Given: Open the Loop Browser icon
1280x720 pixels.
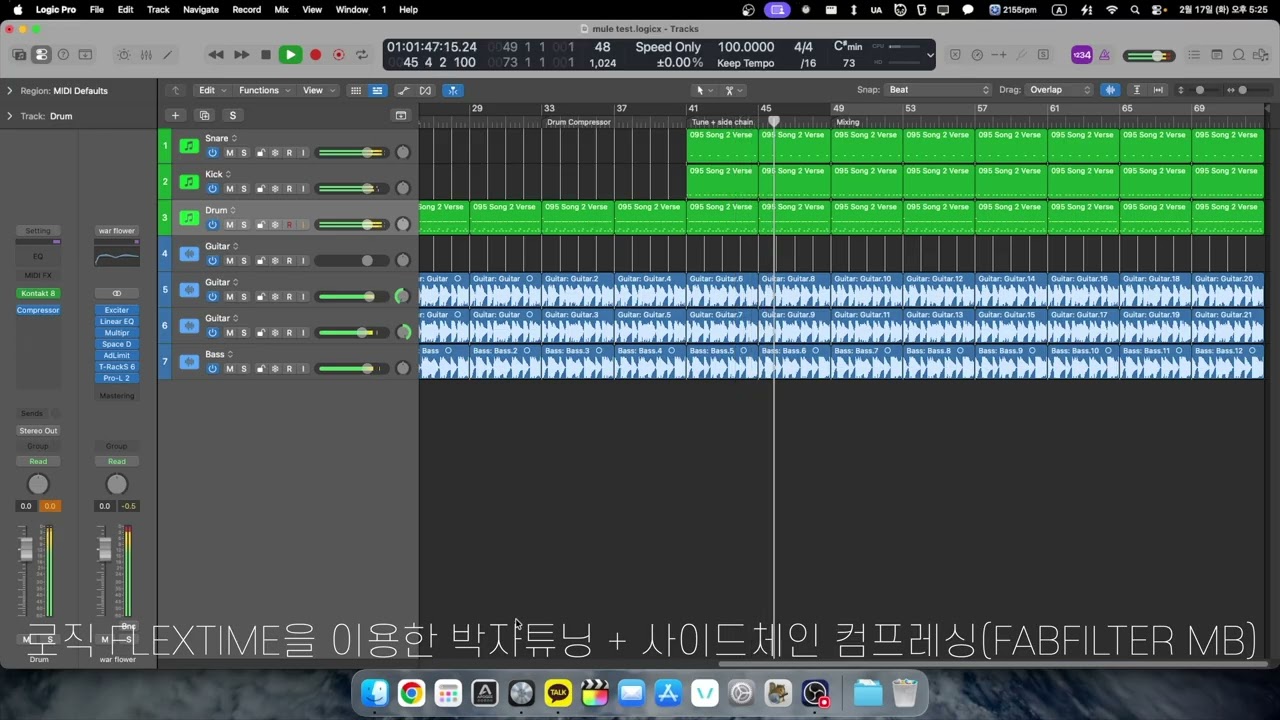Looking at the screenshot, I should point(1239,55).
